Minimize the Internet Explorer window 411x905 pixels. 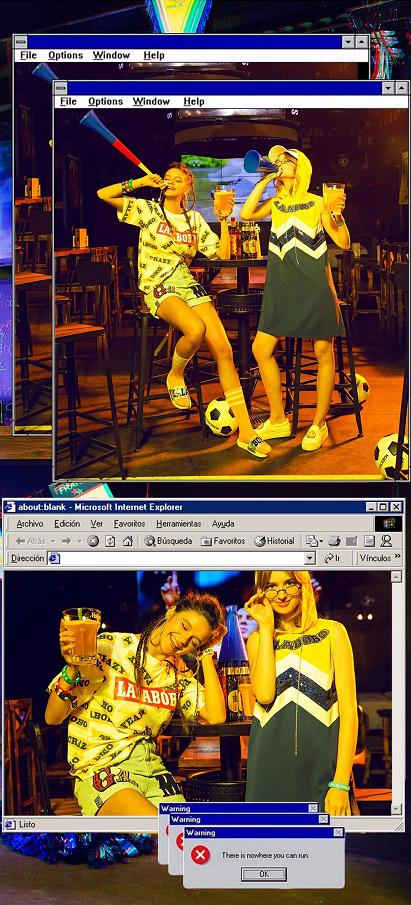(x=372, y=507)
